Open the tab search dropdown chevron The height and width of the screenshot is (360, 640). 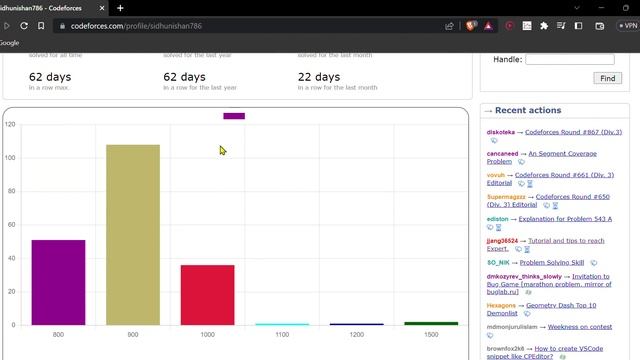click(x=577, y=8)
